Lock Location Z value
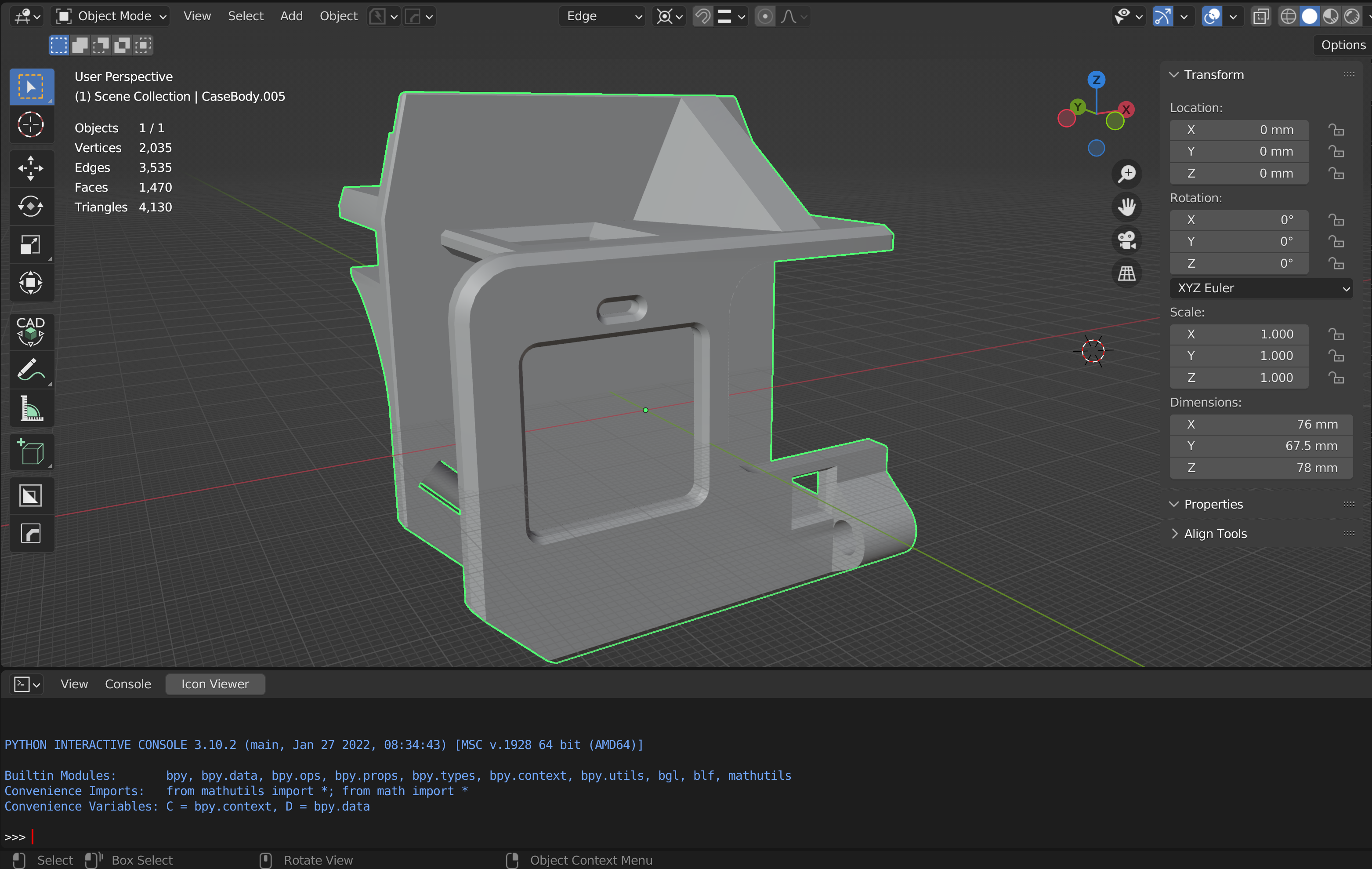1372x869 pixels. pyautogui.click(x=1336, y=173)
